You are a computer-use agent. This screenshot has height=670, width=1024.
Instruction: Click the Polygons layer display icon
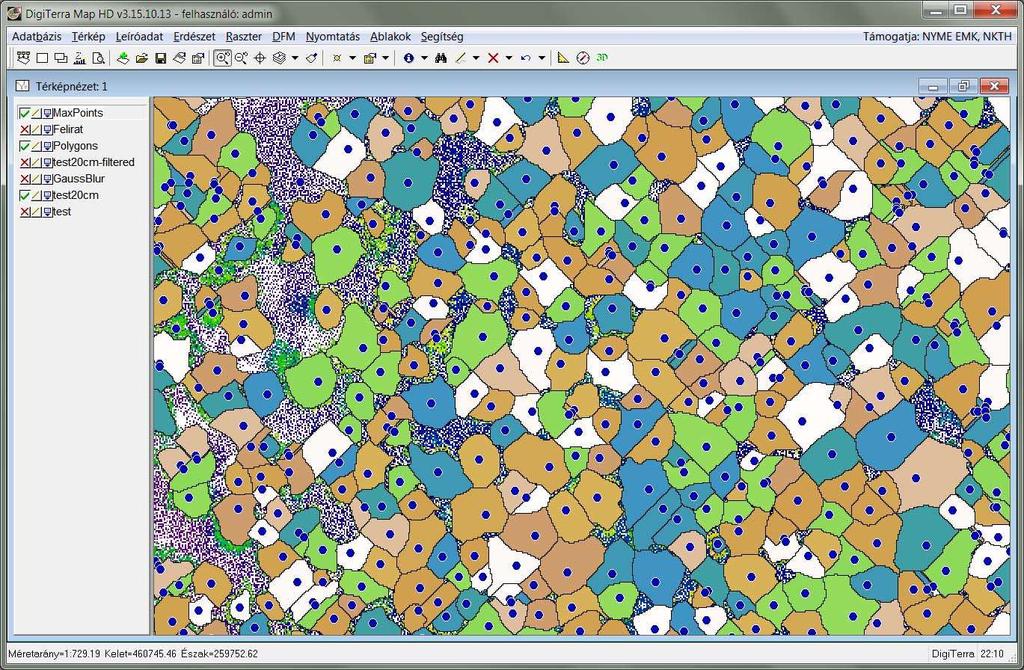[x=48, y=146]
